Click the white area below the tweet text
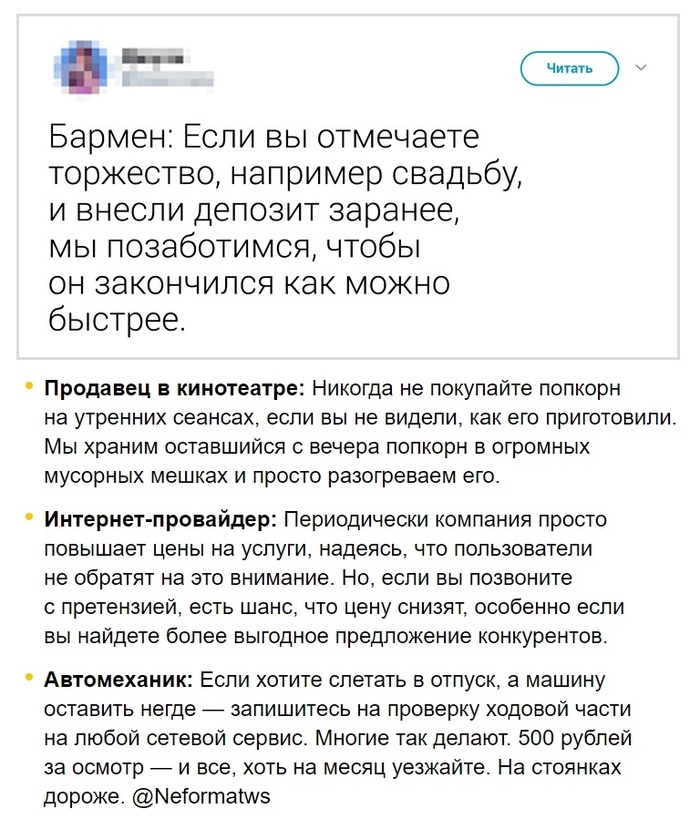Image resolution: width=700 pixels, height=819 pixels. (x=350, y=345)
